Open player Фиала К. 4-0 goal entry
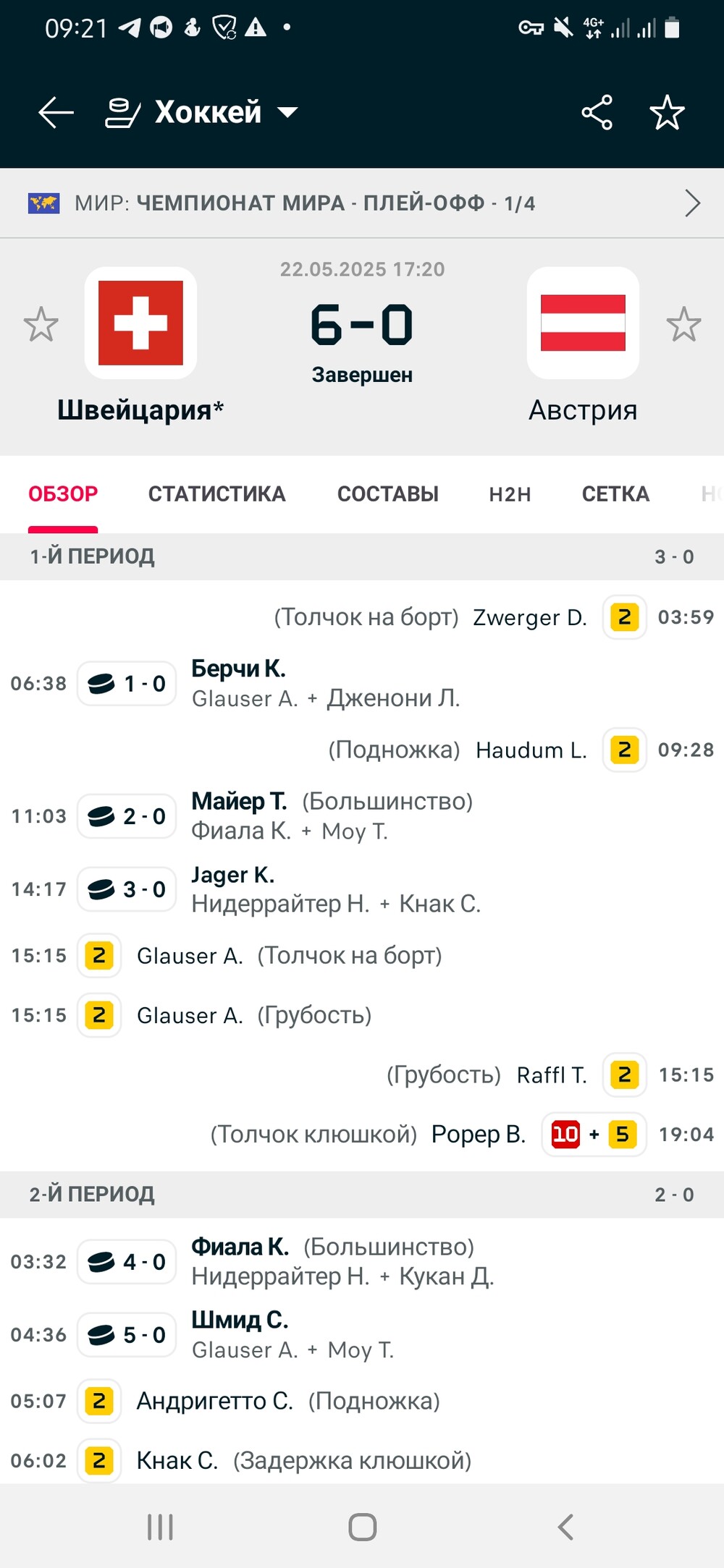The width and height of the screenshot is (724, 1568). [240, 1247]
